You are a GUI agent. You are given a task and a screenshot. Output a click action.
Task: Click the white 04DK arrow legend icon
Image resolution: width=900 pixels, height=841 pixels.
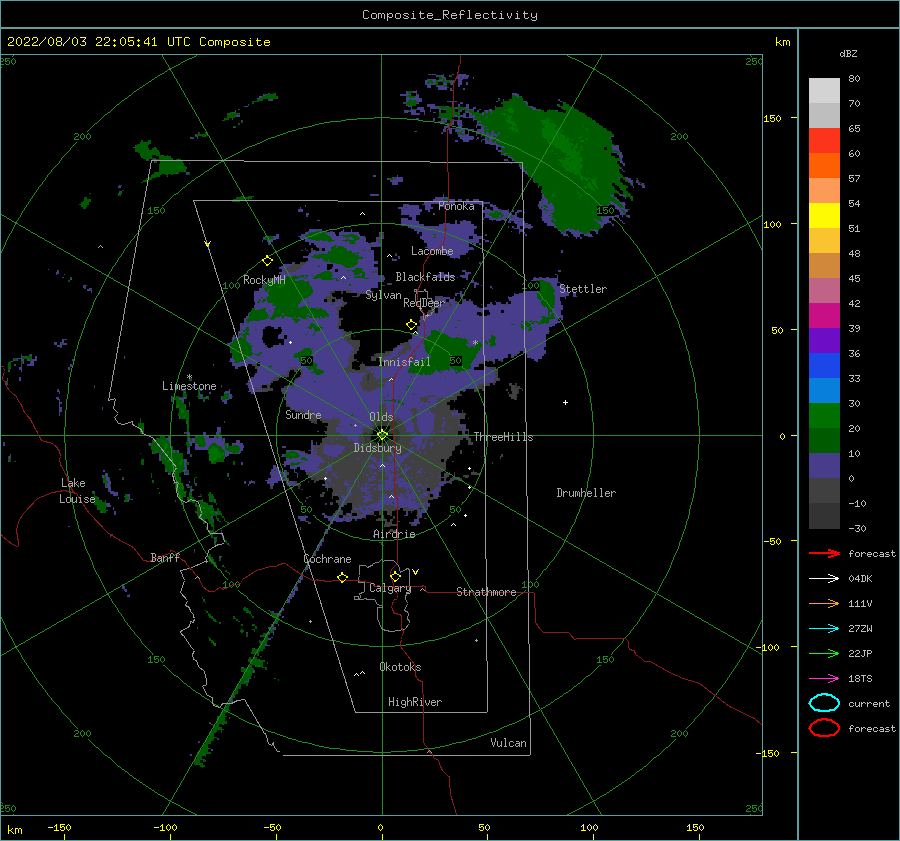824,579
